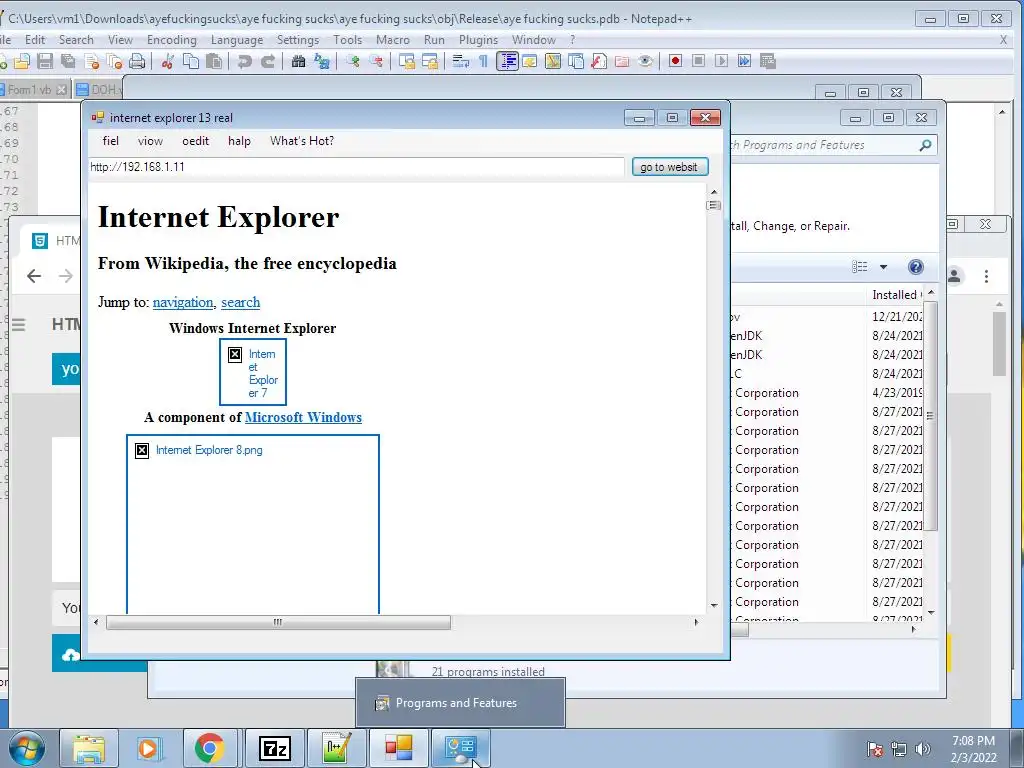Open the Microsoft Windows link
Image resolution: width=1024 pixels, height=768 pixels.
pyautogui.click(x=303, y=417)
